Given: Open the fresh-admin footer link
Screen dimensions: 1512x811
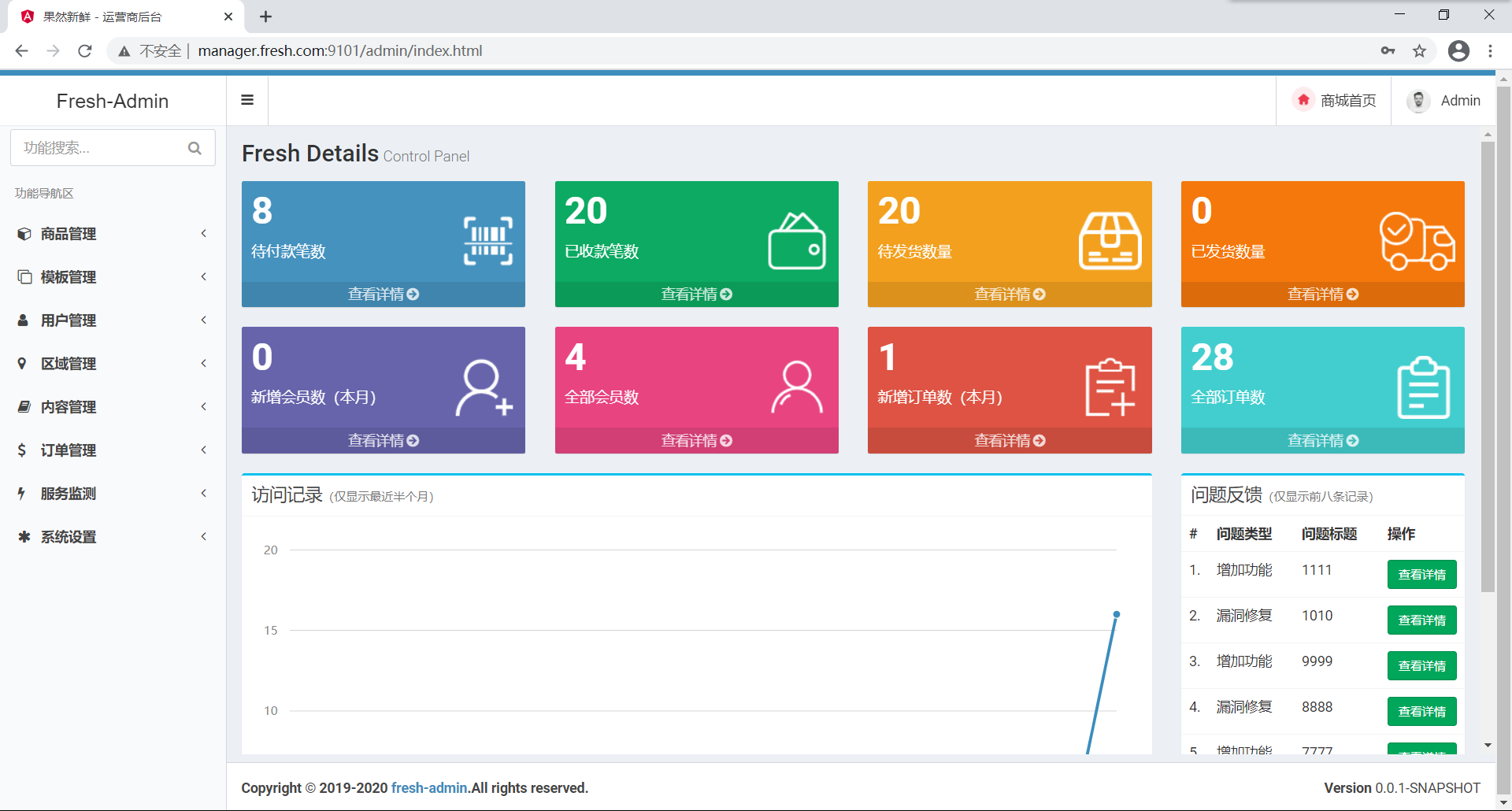Looking at the screenshot, I should [x=429, y=788].
